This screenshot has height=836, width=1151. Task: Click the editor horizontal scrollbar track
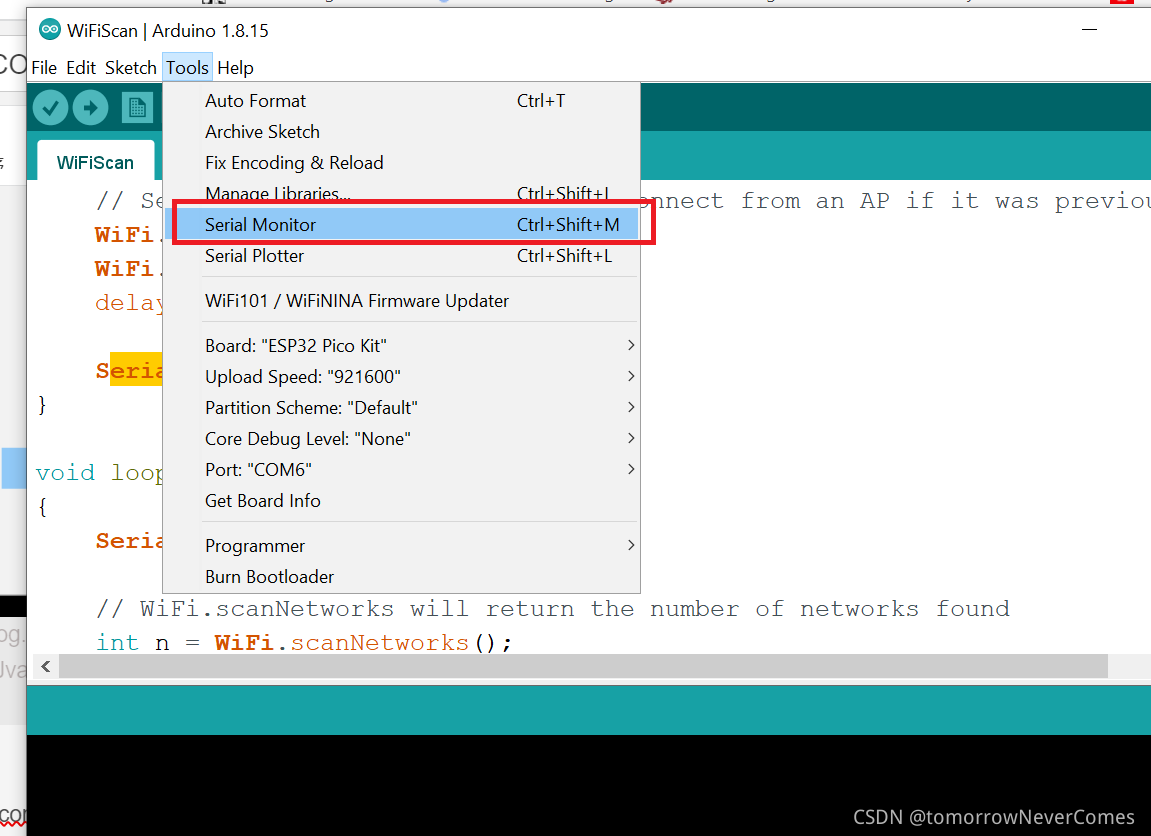click(583, 666)
